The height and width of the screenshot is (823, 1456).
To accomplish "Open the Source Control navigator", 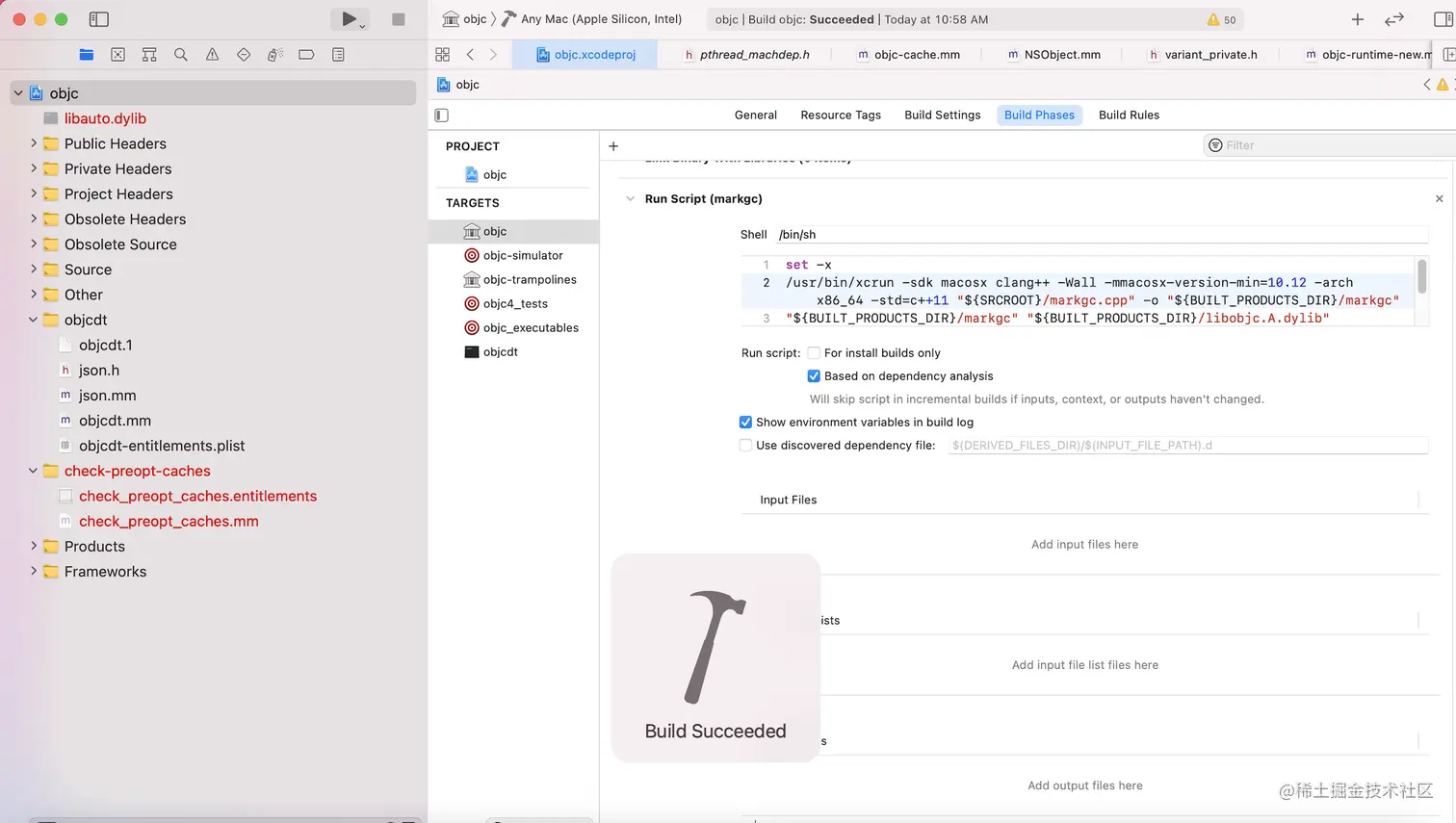I will click(117, 55).
